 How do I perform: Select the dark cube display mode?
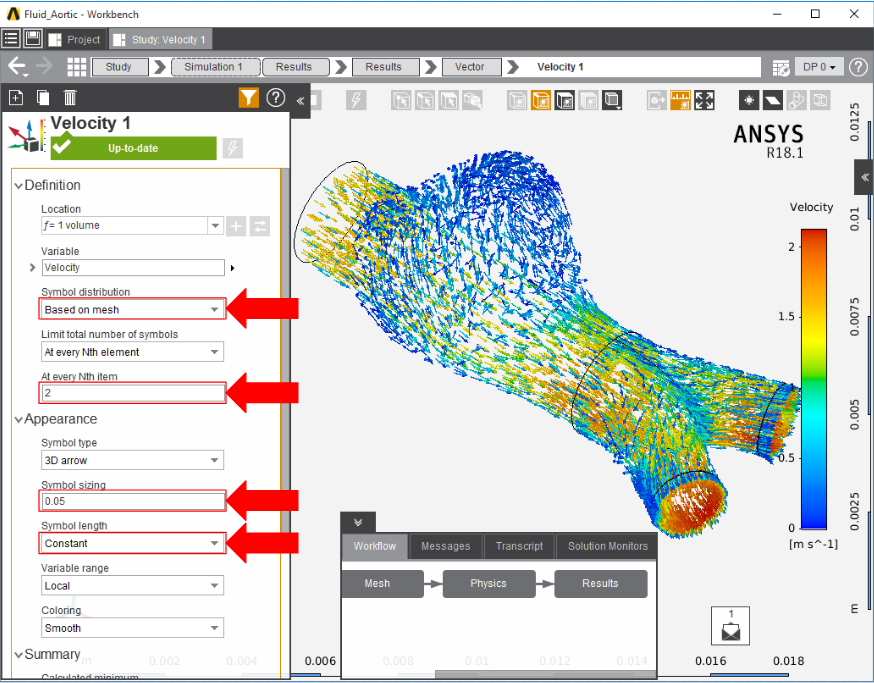pos(565,100)
